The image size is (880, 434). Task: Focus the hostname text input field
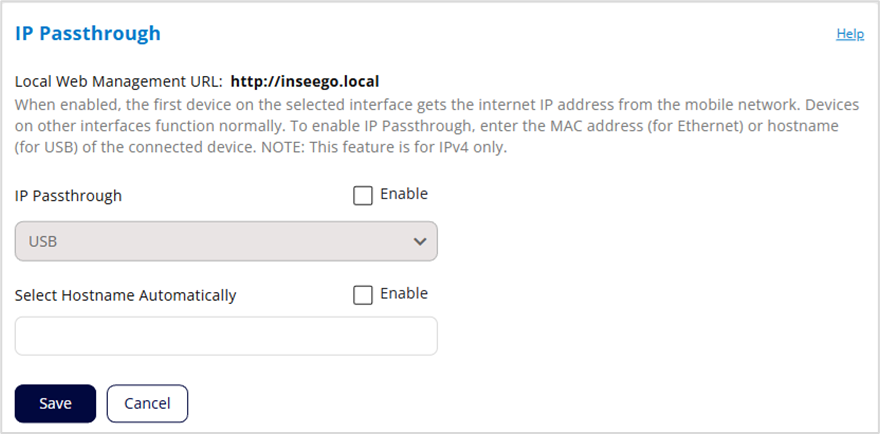click(x=226, y=336)
